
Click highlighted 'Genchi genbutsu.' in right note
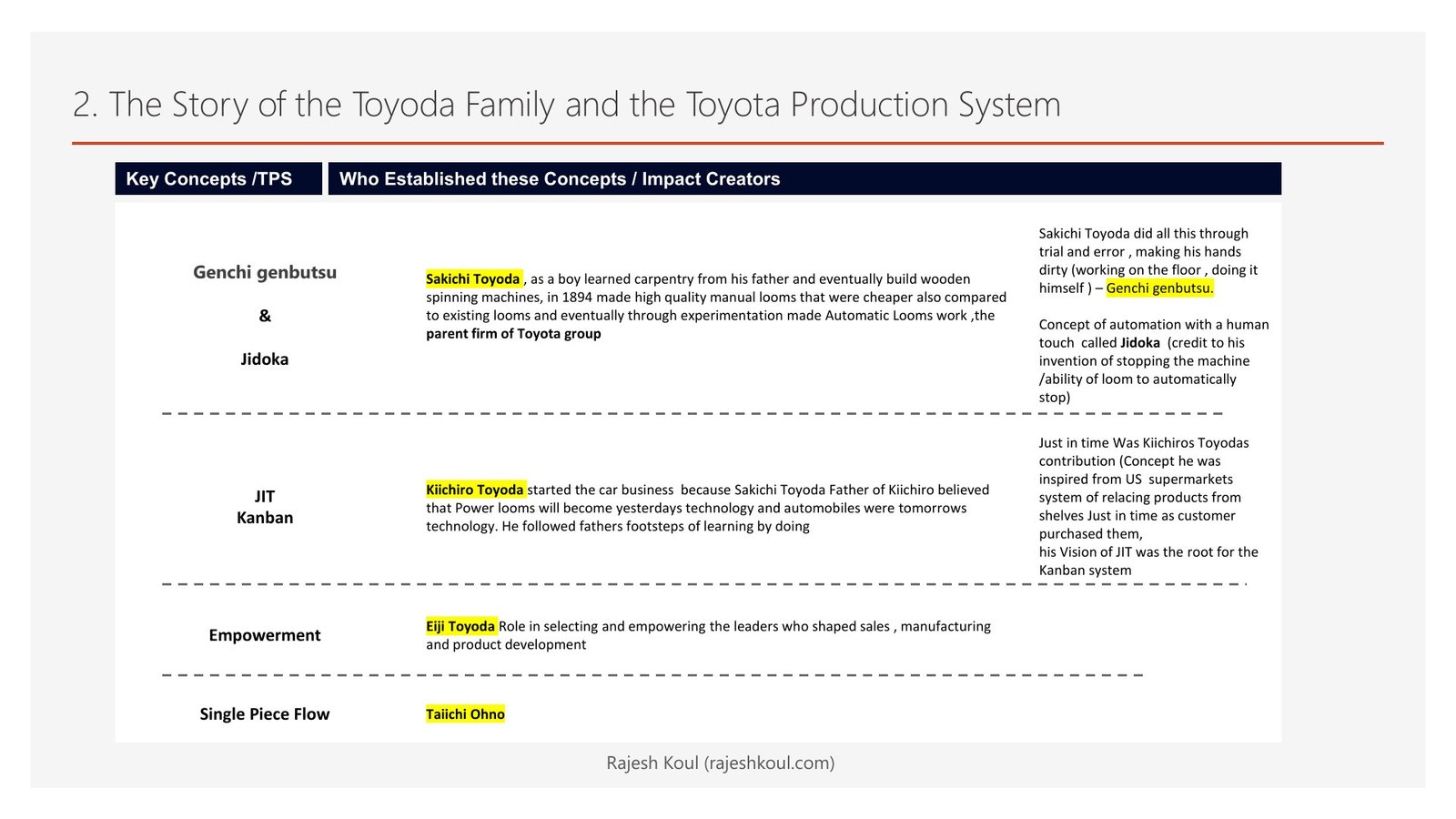pyautogui.click(x=1159, y=288)
